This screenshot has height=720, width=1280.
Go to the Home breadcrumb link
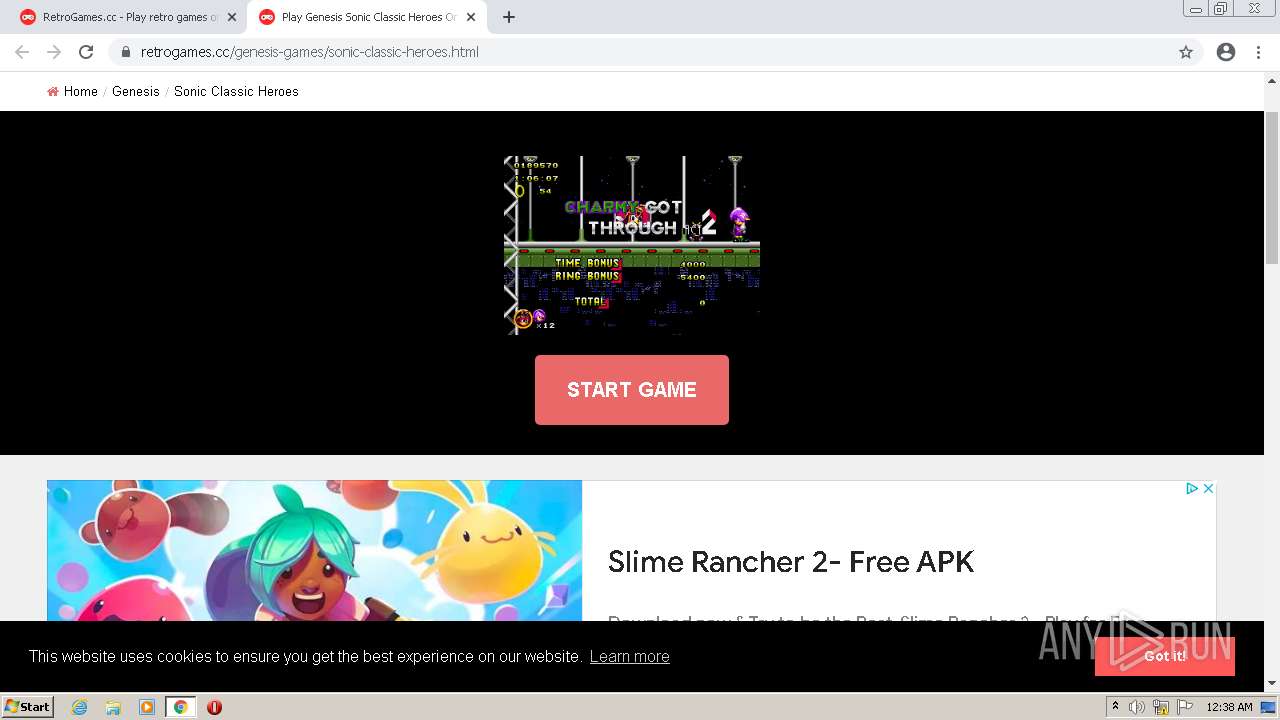[81, 91]
